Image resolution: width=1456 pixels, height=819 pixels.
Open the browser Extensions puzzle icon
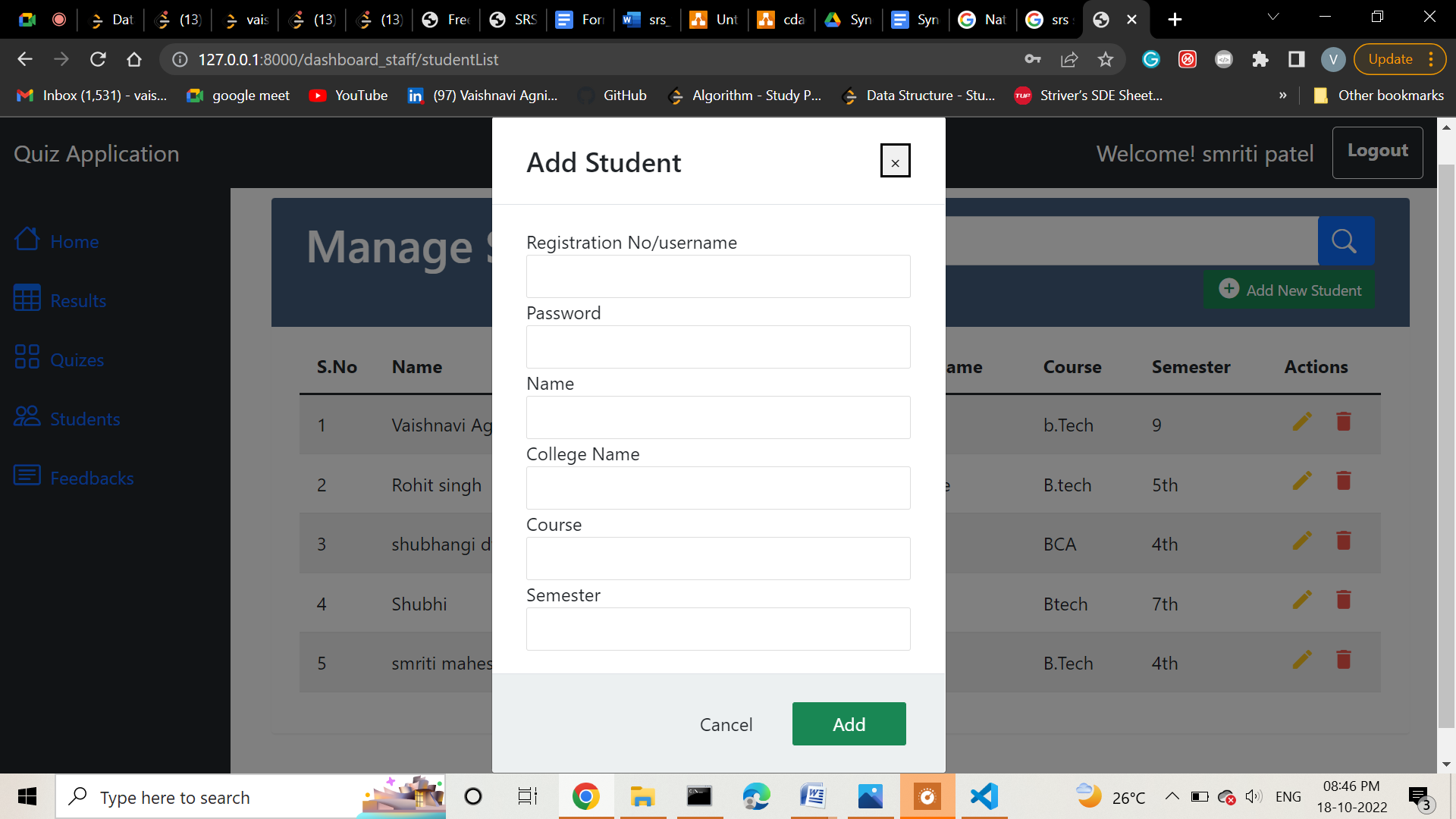pyautogui.click(x=1260, y=59)
